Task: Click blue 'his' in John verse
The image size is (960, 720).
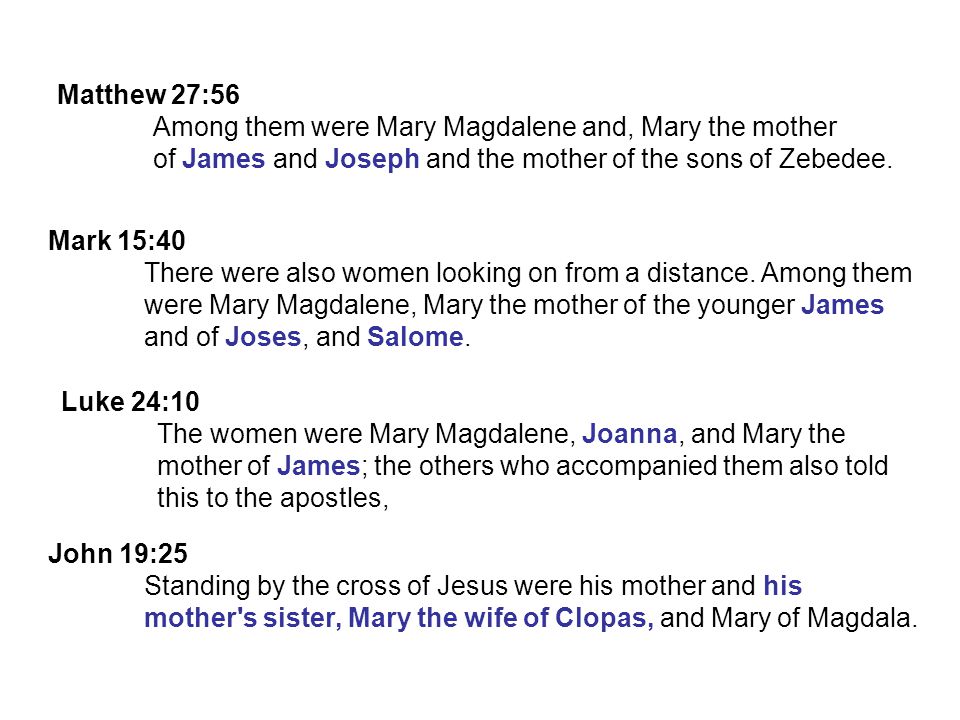Action: coord(782,586)
